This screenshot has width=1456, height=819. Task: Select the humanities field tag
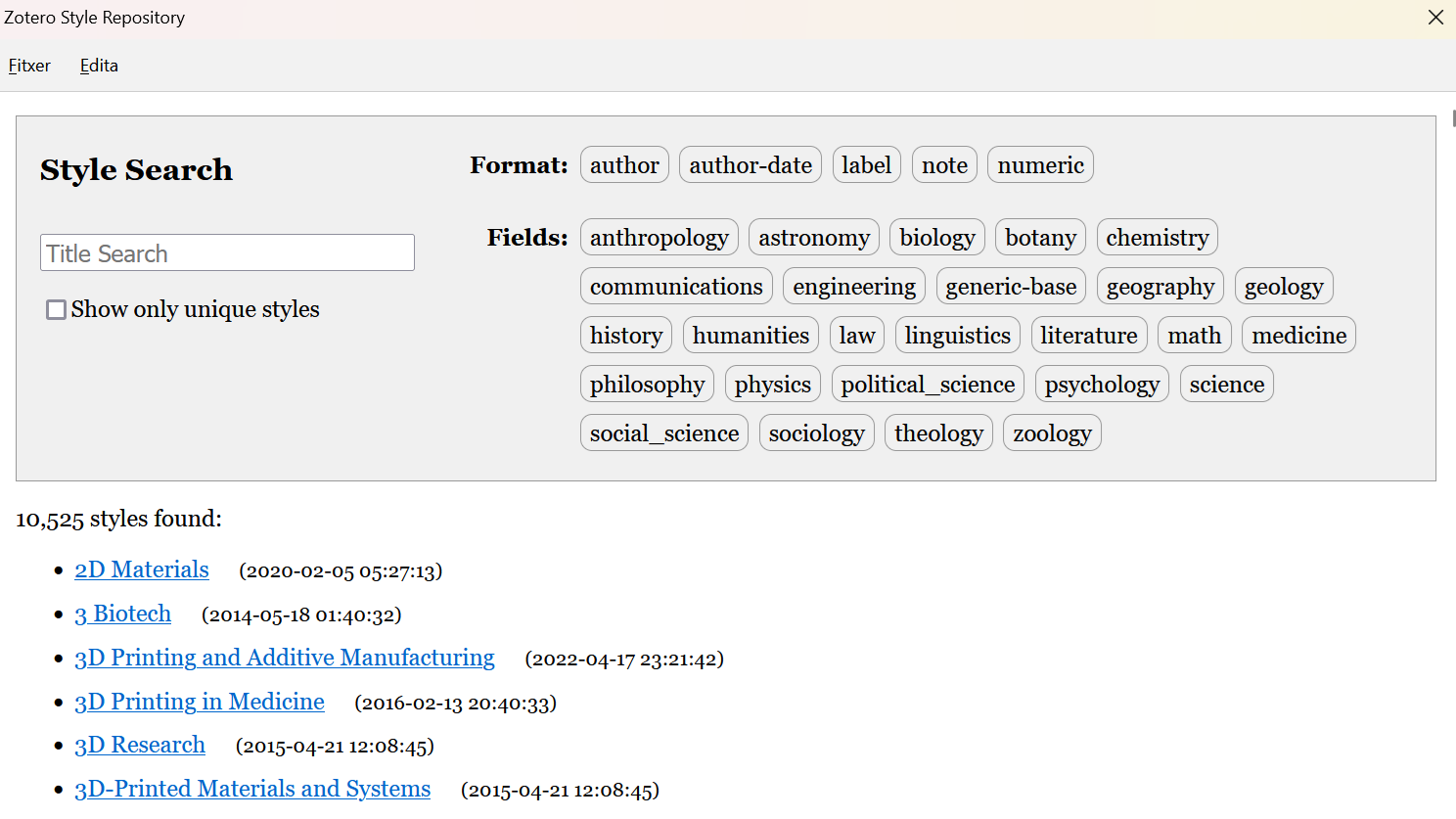(751, 336)
